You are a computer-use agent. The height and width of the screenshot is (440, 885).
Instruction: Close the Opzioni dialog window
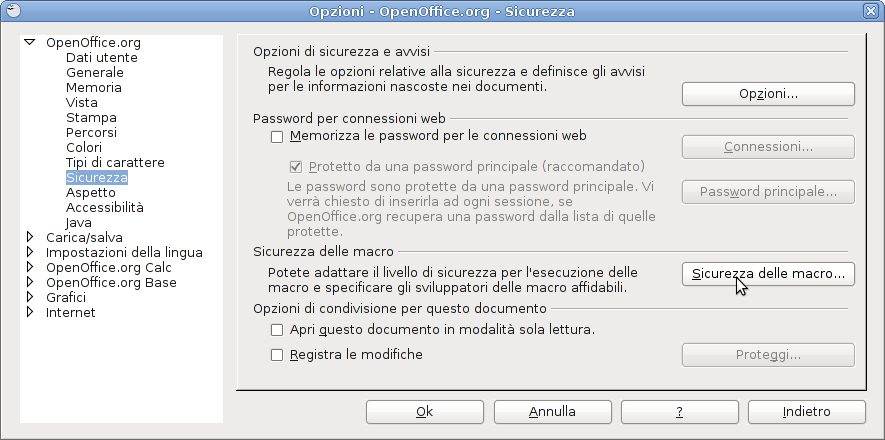(871, 10)
